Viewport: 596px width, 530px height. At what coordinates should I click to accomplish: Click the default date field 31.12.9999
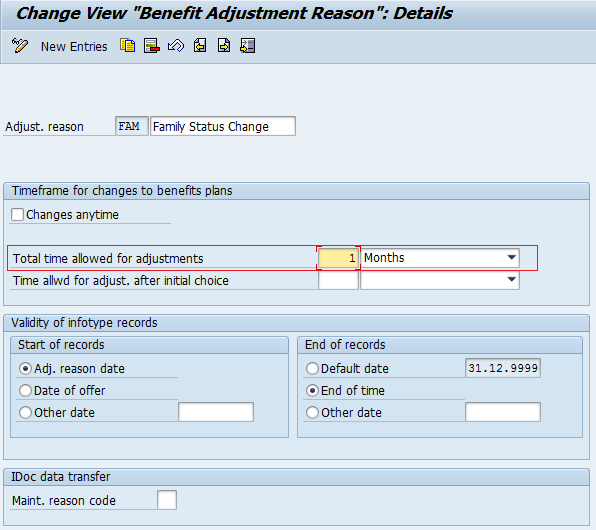pyautogui.click(x=503, y=368)
